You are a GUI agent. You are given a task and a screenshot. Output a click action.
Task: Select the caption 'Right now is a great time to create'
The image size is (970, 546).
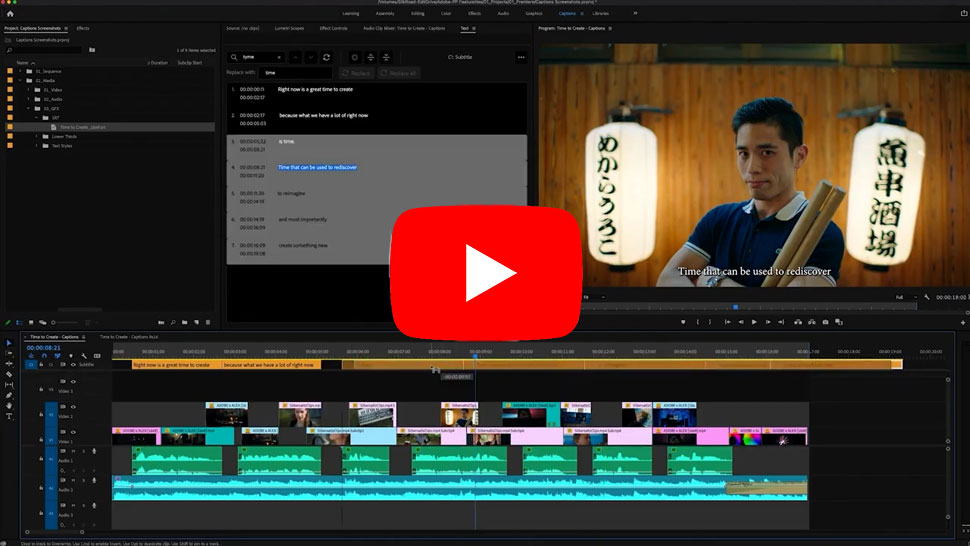click(x=315, y=89)
